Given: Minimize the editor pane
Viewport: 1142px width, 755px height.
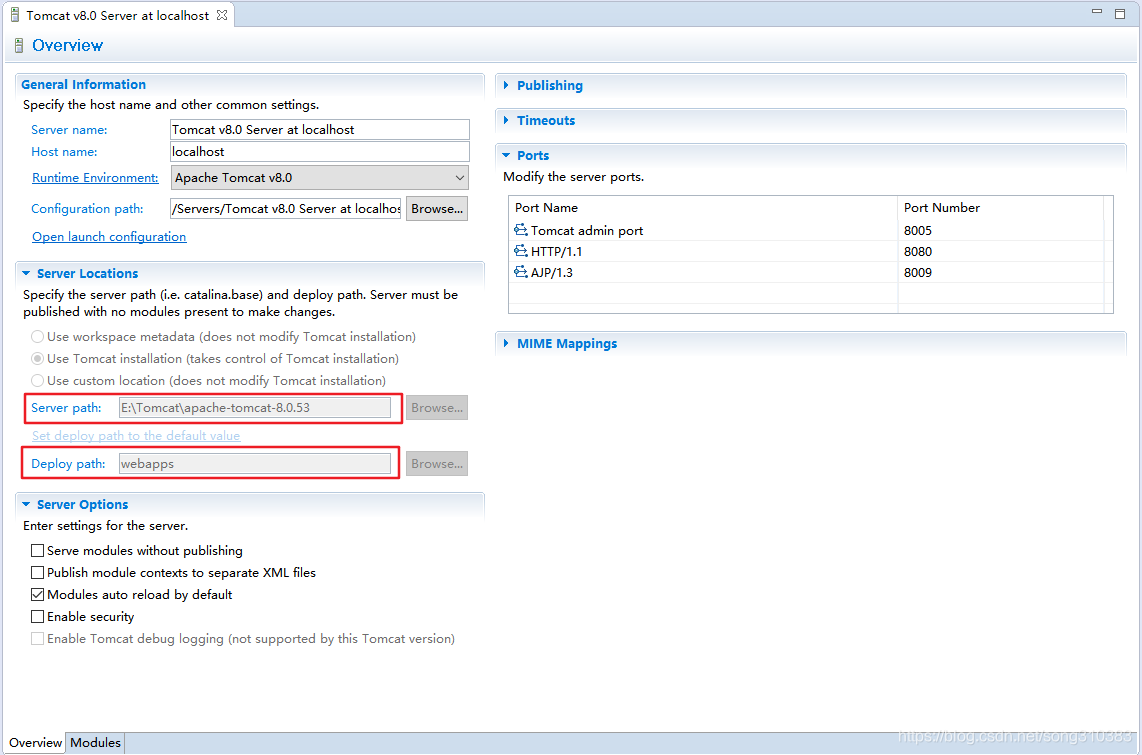Looking at the screenshot, I should [x=1097, y=12].
